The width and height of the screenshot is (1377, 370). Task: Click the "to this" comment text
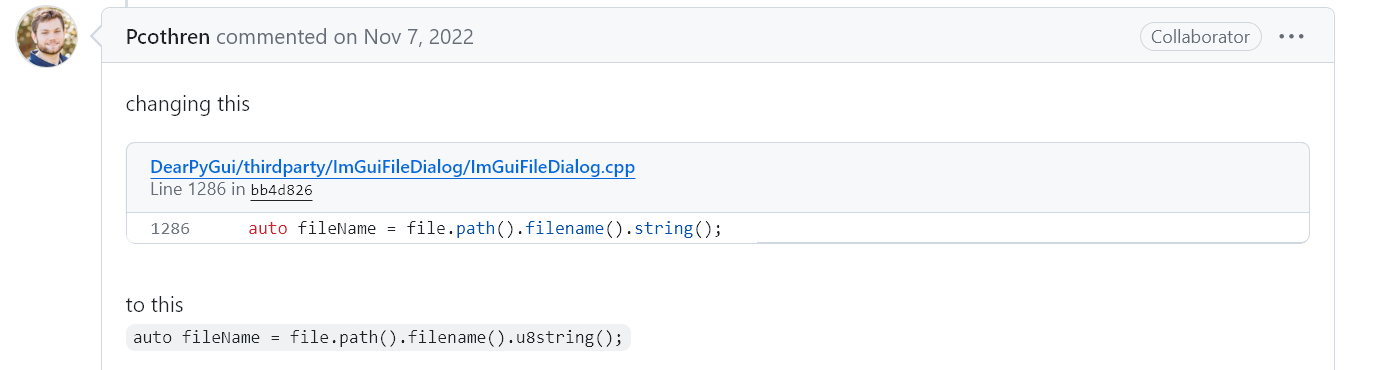(x=155, y=305)
